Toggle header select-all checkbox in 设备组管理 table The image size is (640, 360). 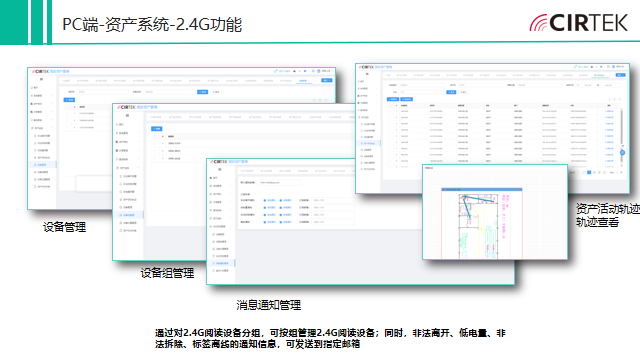154,136
